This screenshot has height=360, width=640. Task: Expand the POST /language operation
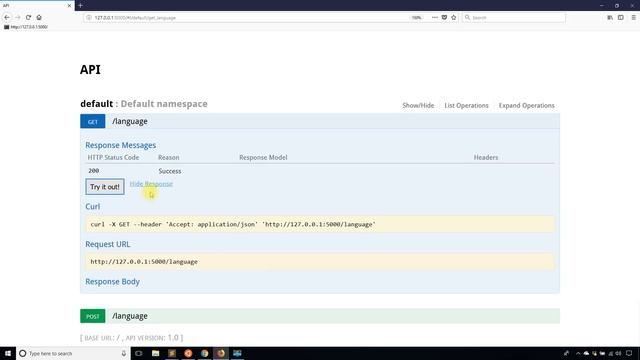click(130, 316)
